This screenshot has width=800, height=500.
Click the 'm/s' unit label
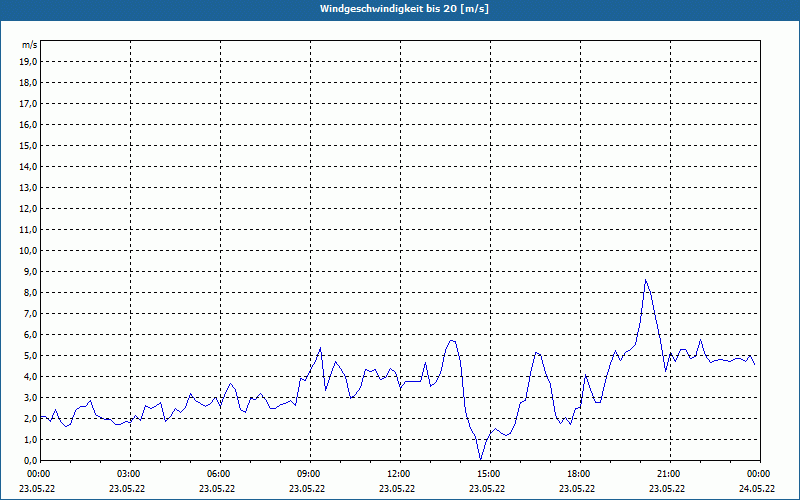point(30,45)
